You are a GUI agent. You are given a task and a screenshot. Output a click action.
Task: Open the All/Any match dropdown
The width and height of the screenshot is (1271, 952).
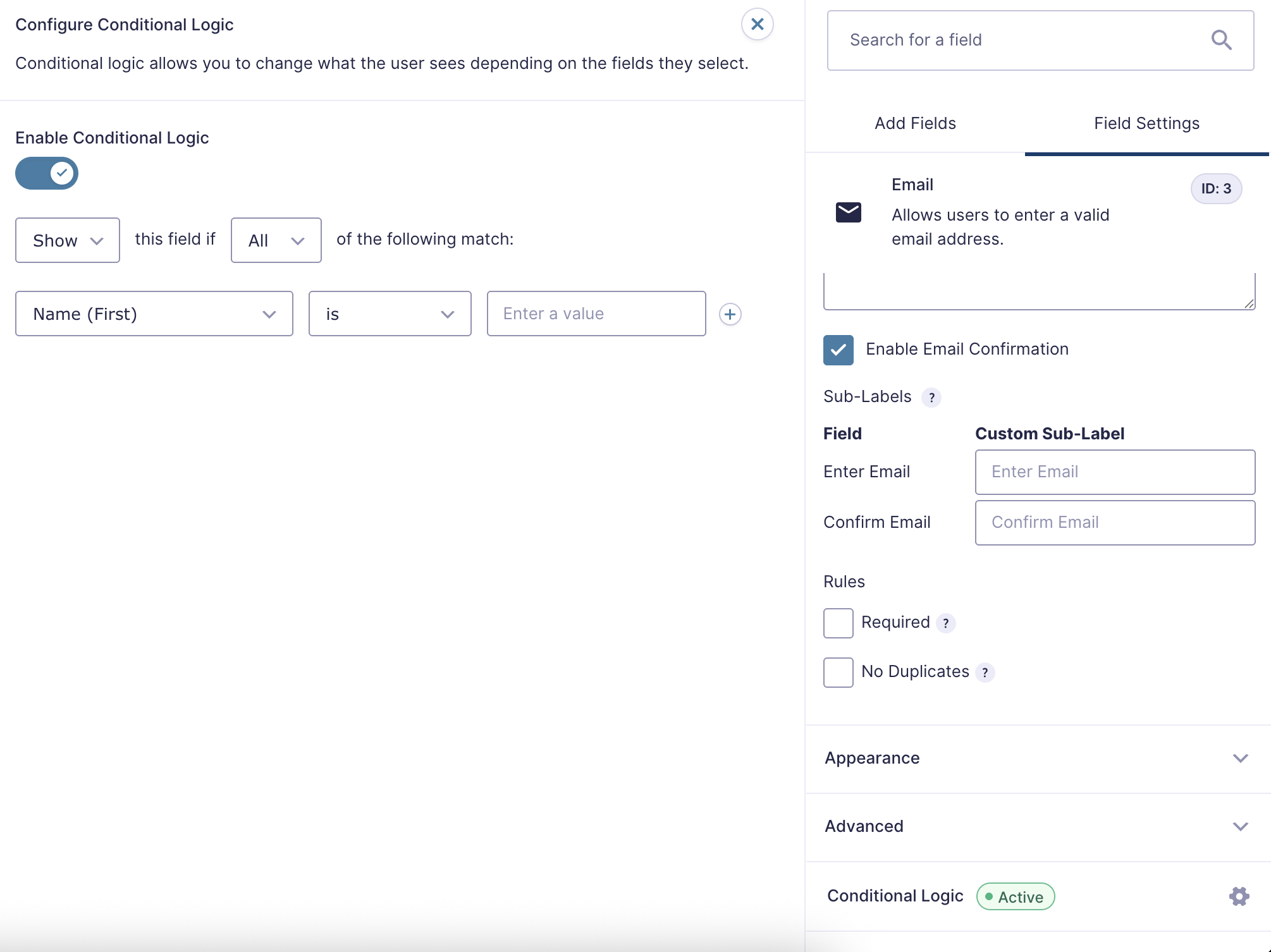point(276,240)
